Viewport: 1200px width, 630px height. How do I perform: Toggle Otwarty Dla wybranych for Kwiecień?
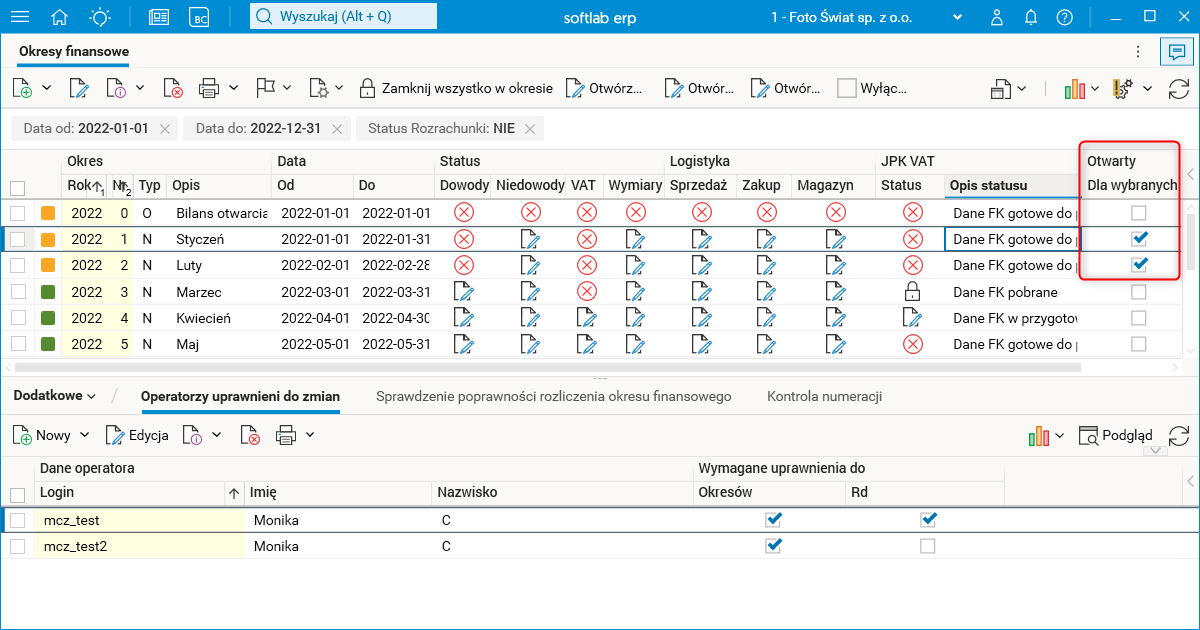click(x=1138, y=318)
